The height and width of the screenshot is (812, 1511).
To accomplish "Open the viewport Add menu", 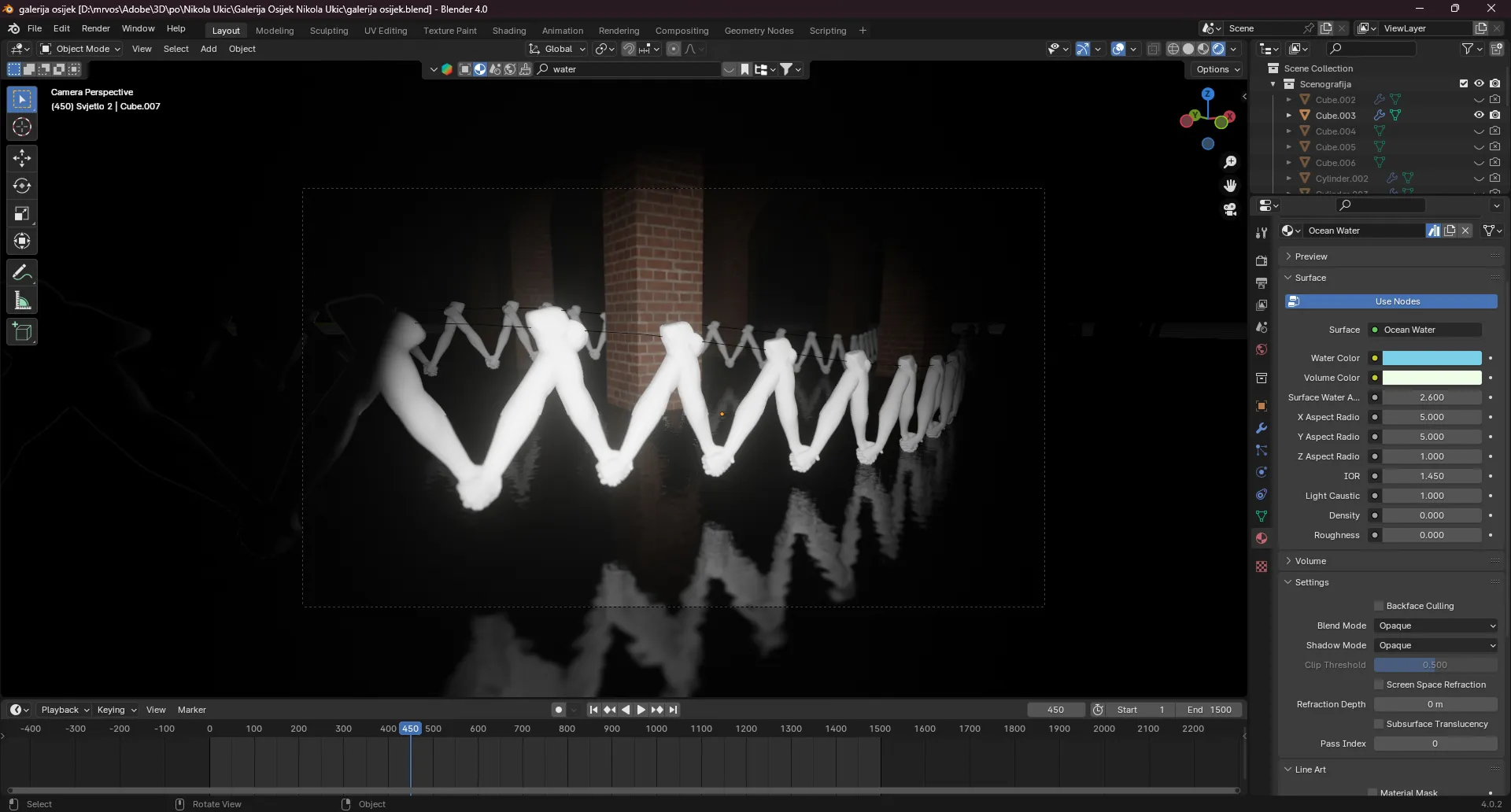I will coord(209,49).
